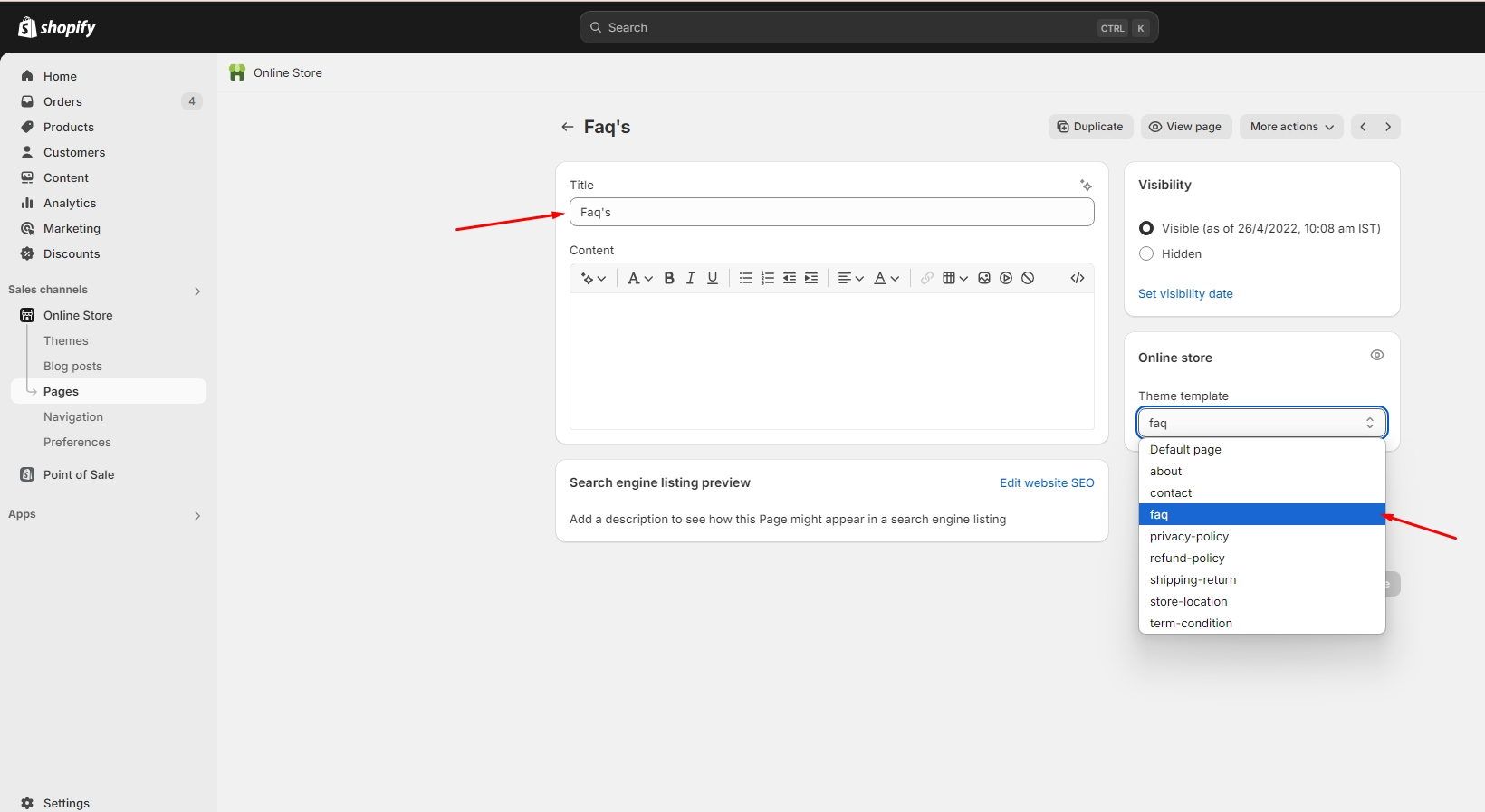The width and height of the screenshot is (1485, 812).
Task: Select the Visible radio option
Action: click(1146, 228)
